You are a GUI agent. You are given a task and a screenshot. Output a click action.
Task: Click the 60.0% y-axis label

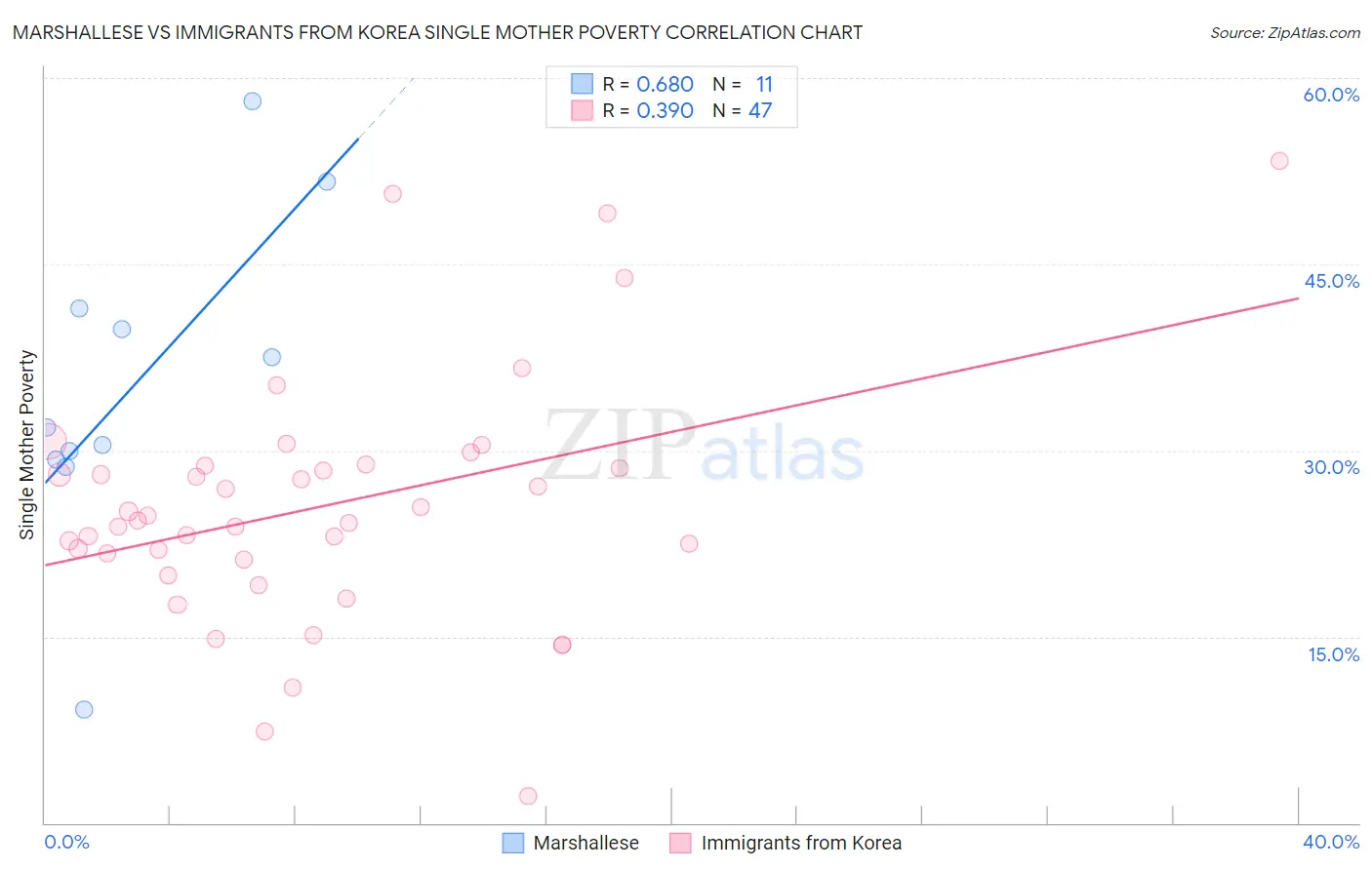pos(1331,95)
